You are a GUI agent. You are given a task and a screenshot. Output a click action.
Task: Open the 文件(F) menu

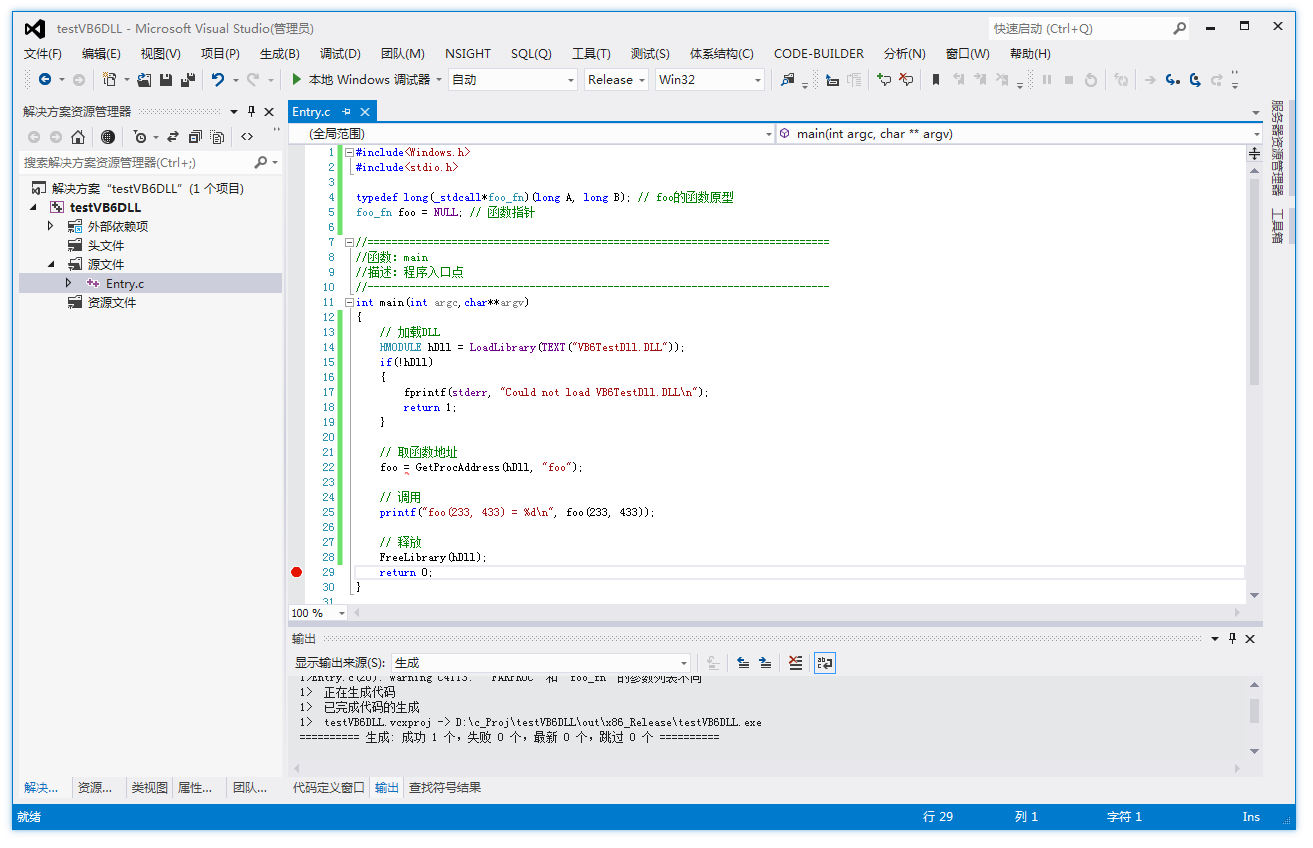pyautogui.click(x=43, y=54)
